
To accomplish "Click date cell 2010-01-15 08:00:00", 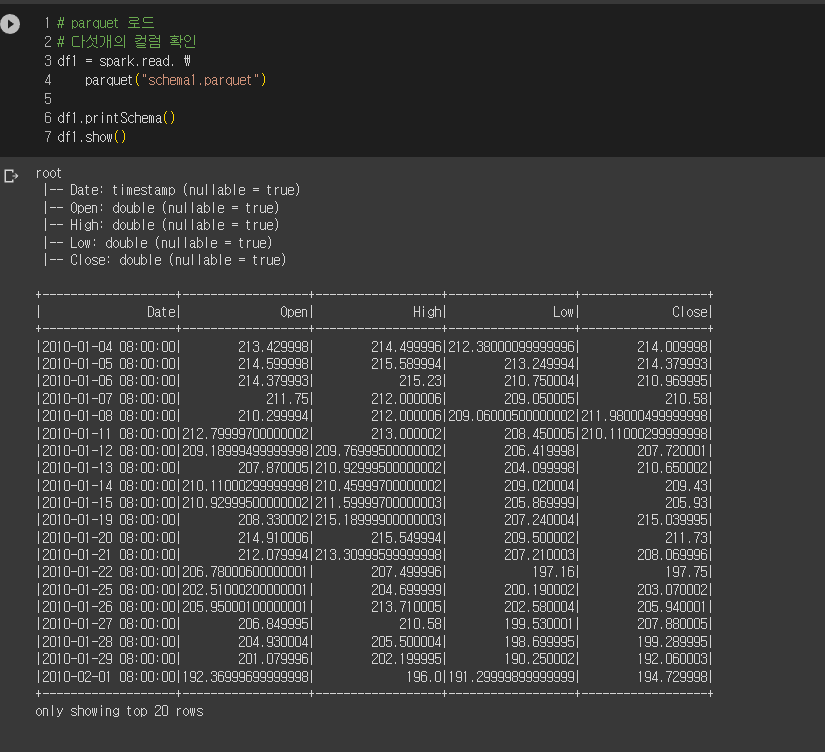I will click(x=109, y=503).
